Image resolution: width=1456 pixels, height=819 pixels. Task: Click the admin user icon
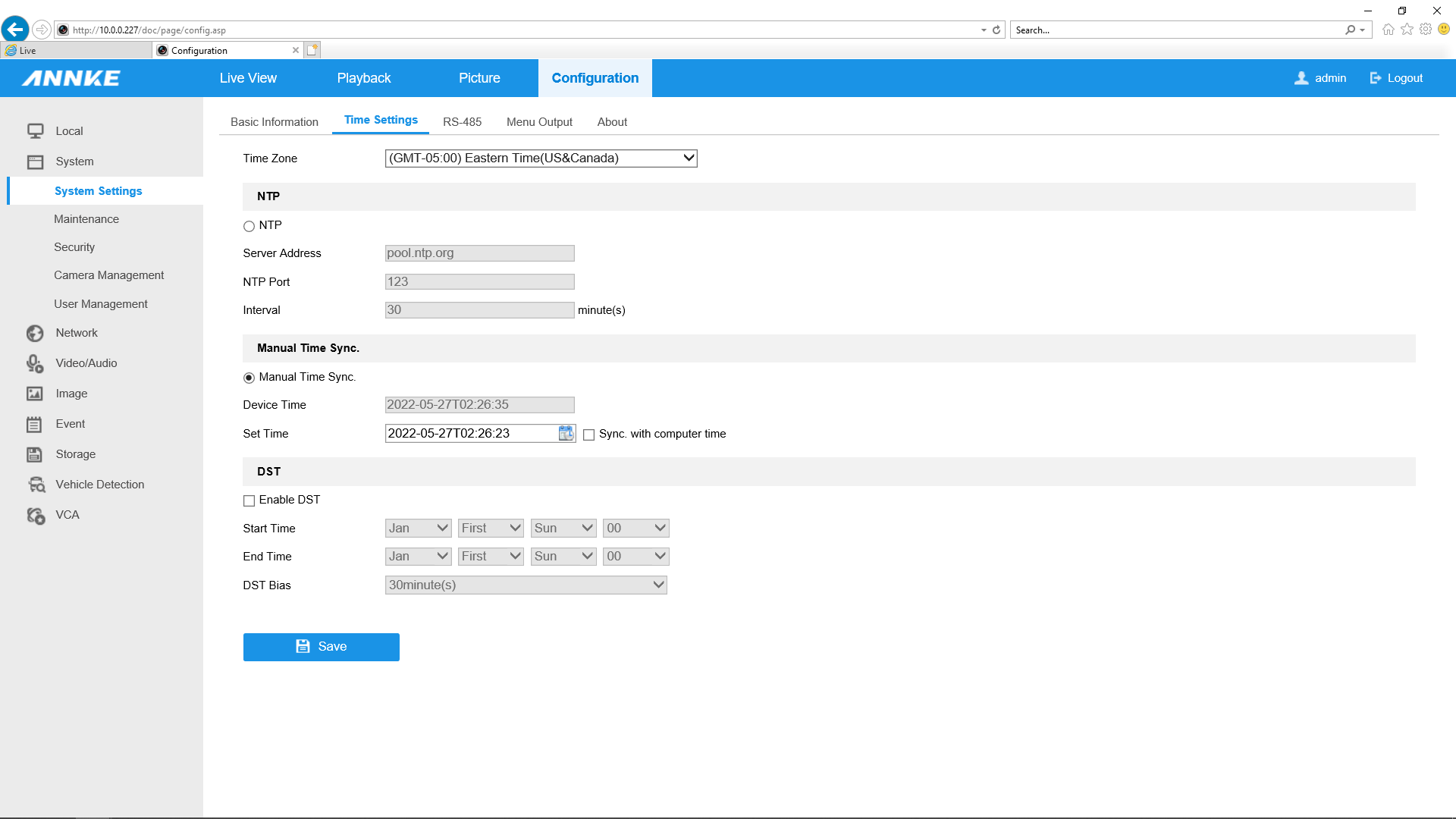1301,78
